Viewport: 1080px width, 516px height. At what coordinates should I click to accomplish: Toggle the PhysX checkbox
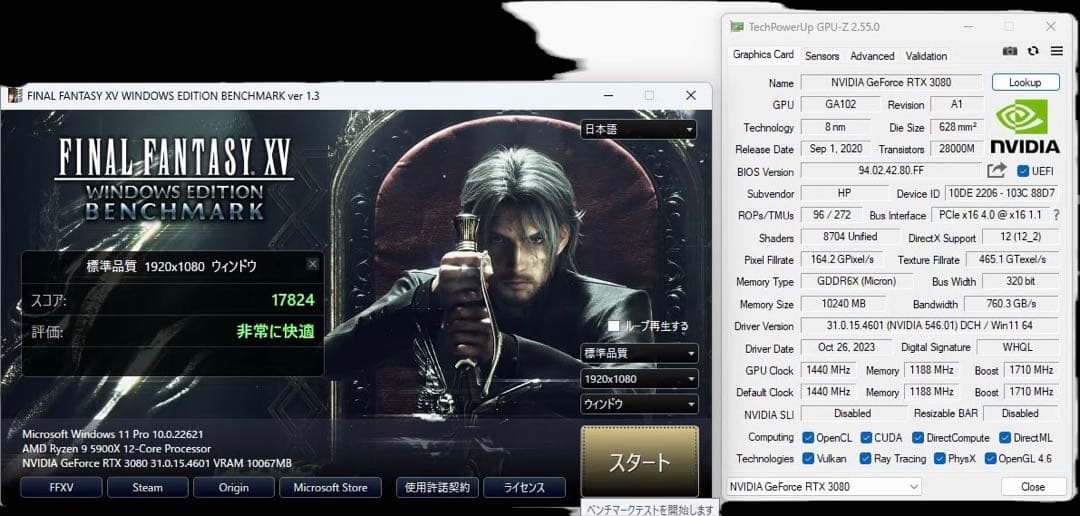(940, 458)
